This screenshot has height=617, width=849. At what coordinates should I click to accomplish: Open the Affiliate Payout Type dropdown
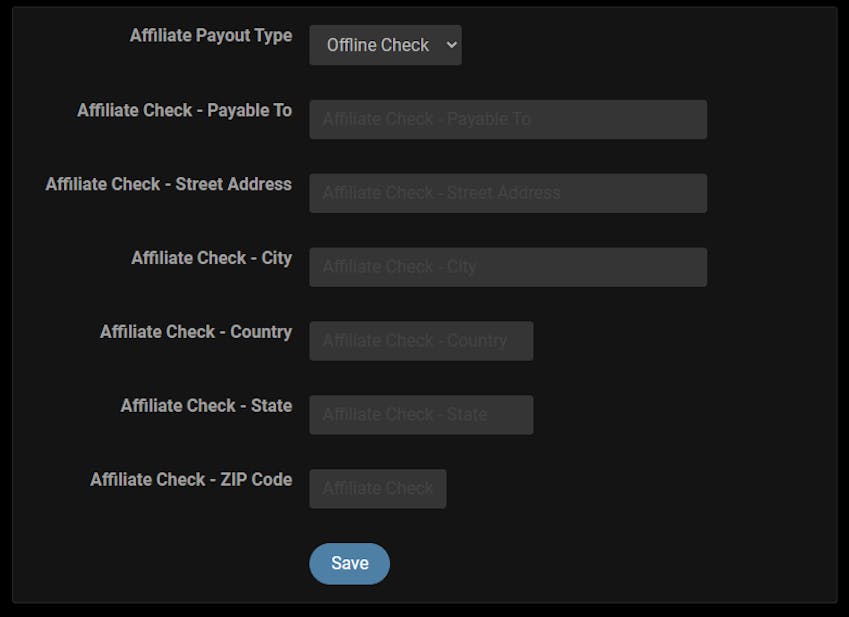click(x=385, y=45)
